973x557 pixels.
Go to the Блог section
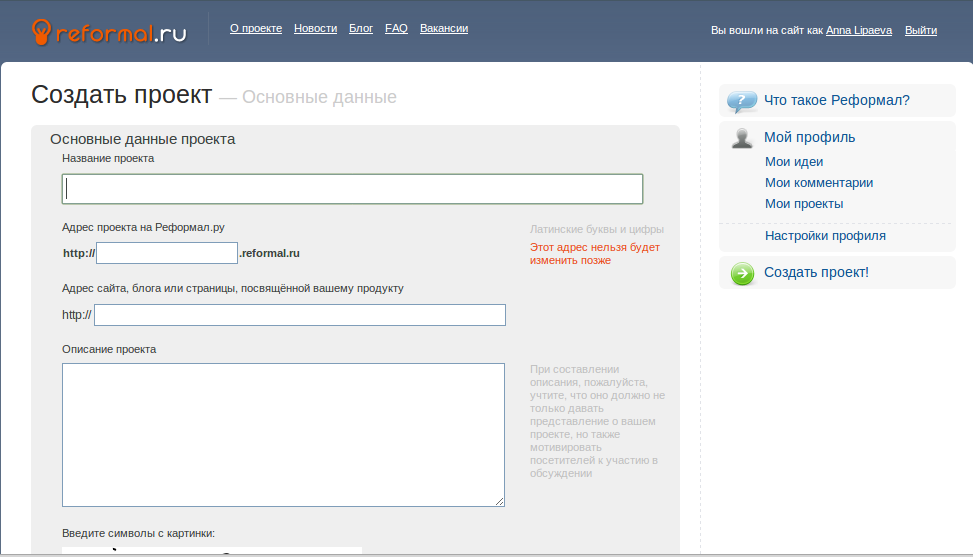pyautogui.click(x=361, y=29)
